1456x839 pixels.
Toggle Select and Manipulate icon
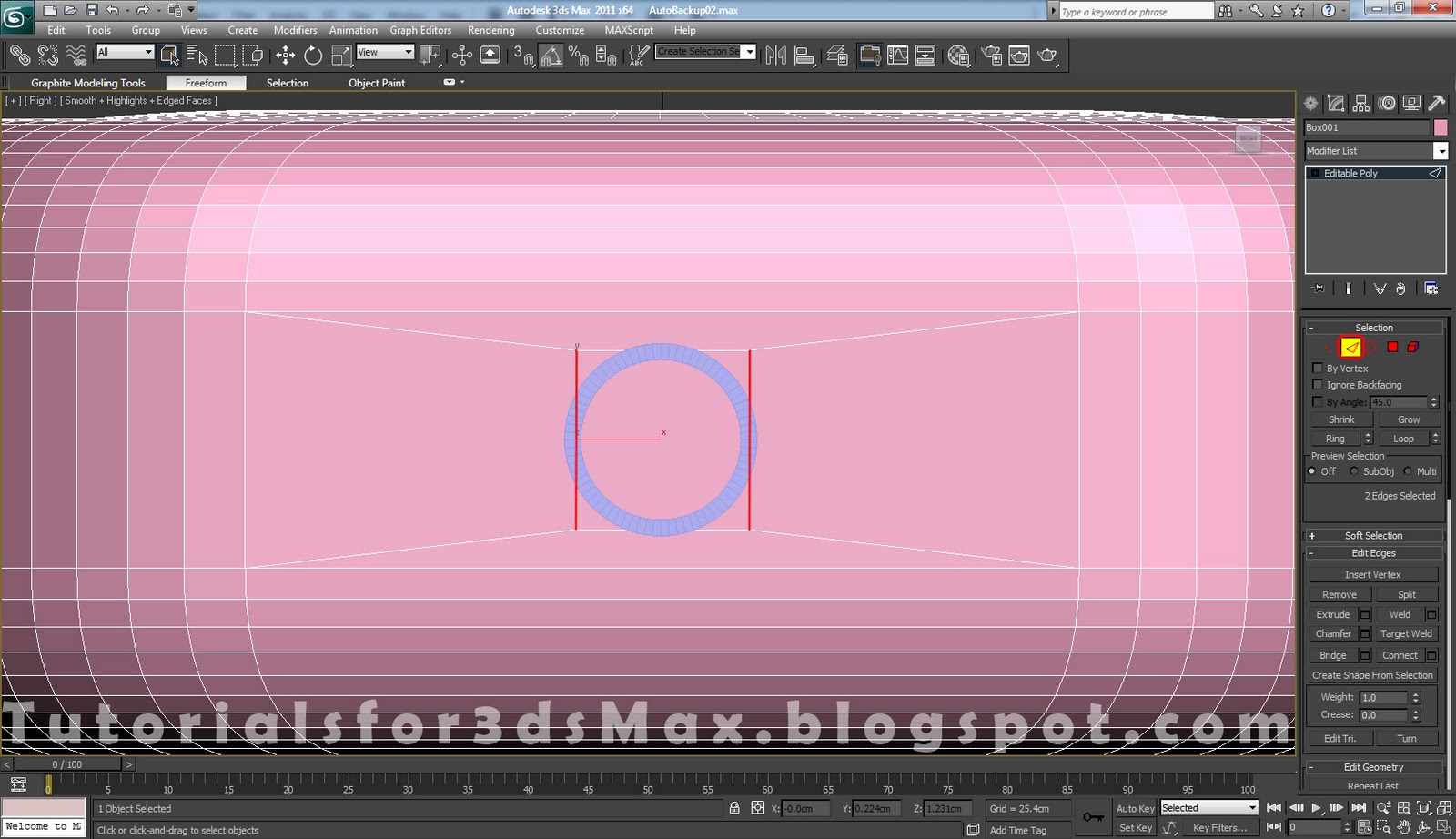click(x=462, y=55)
